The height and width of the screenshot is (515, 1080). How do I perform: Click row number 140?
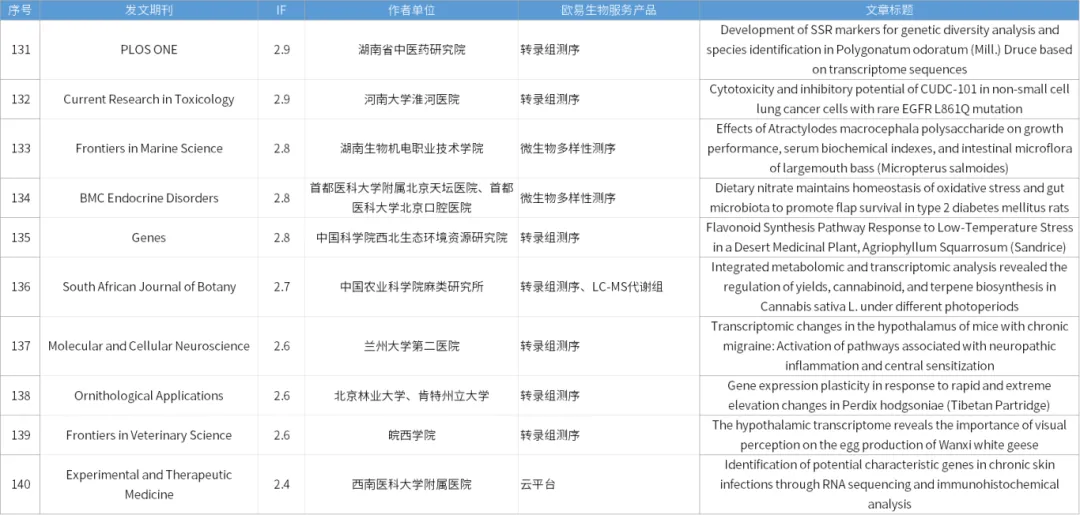coord(20,485)
